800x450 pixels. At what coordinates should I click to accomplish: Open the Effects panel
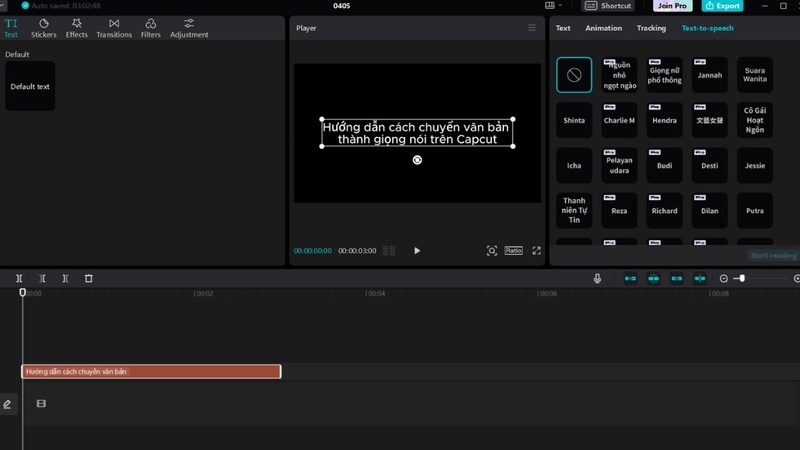[x=77, y=28]
